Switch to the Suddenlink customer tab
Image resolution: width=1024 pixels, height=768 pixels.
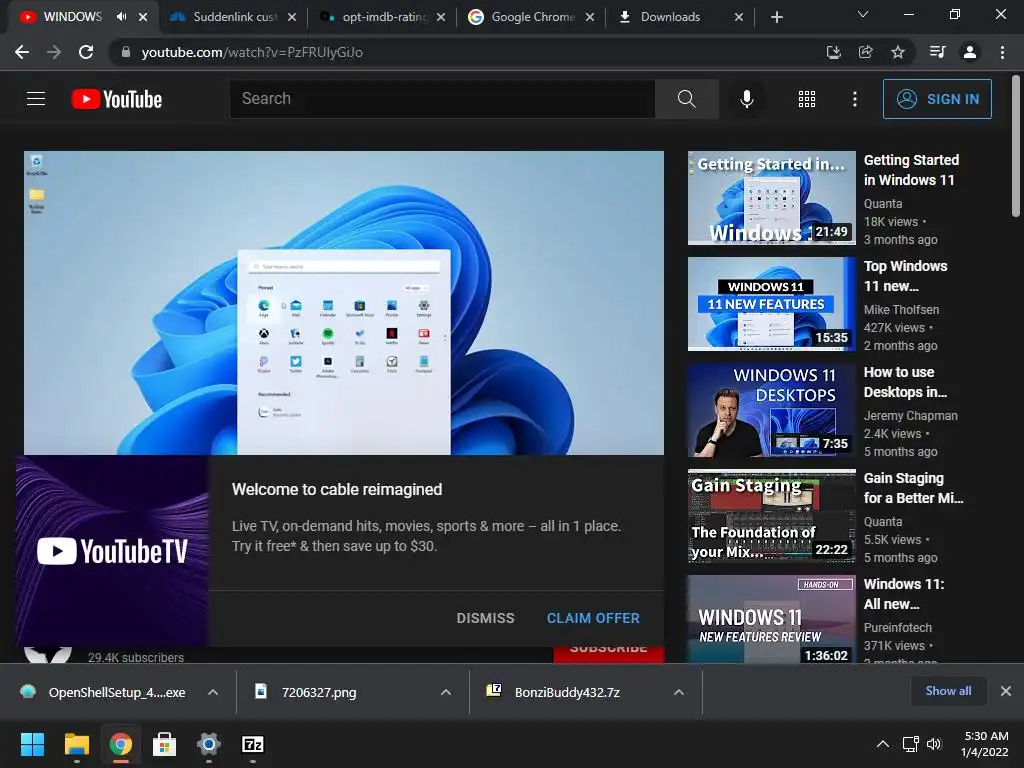point(234,17)
